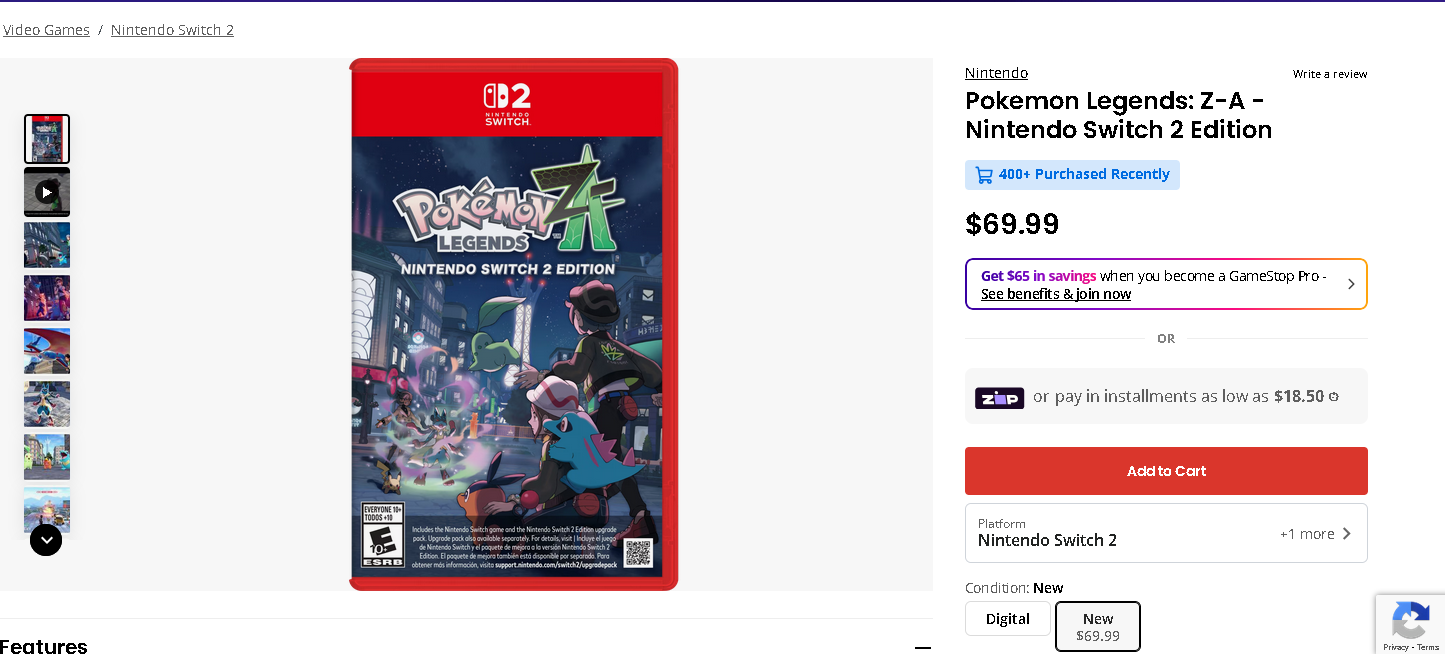Viewport: 1445px width, 654px height.
Task: Select the first box art thumbnail
Action: 47,139
